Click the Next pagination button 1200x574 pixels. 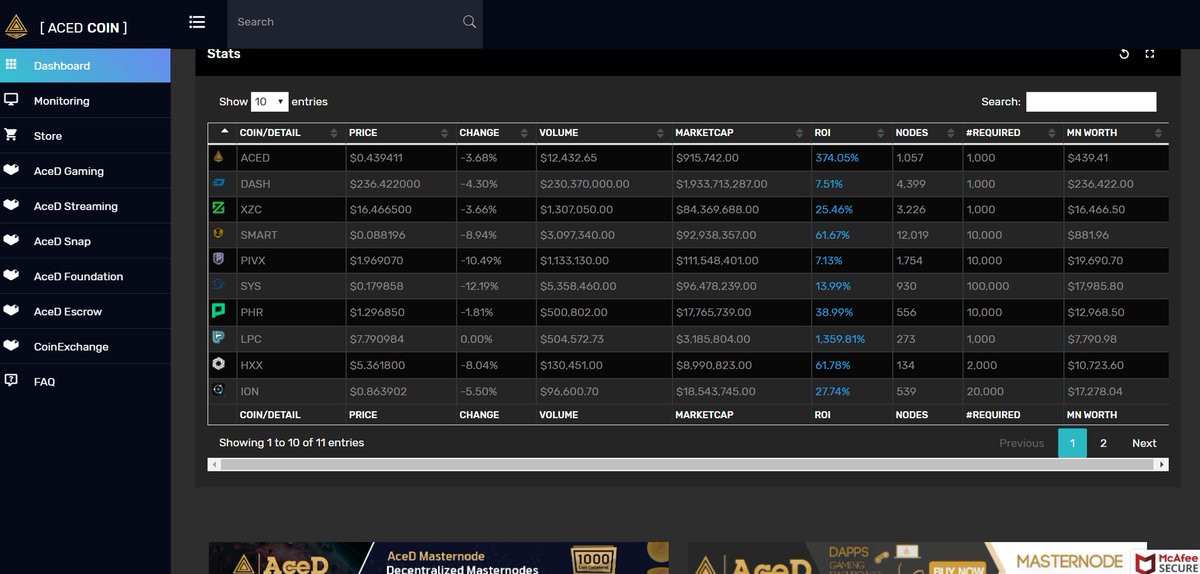[x=1144, y=443]
